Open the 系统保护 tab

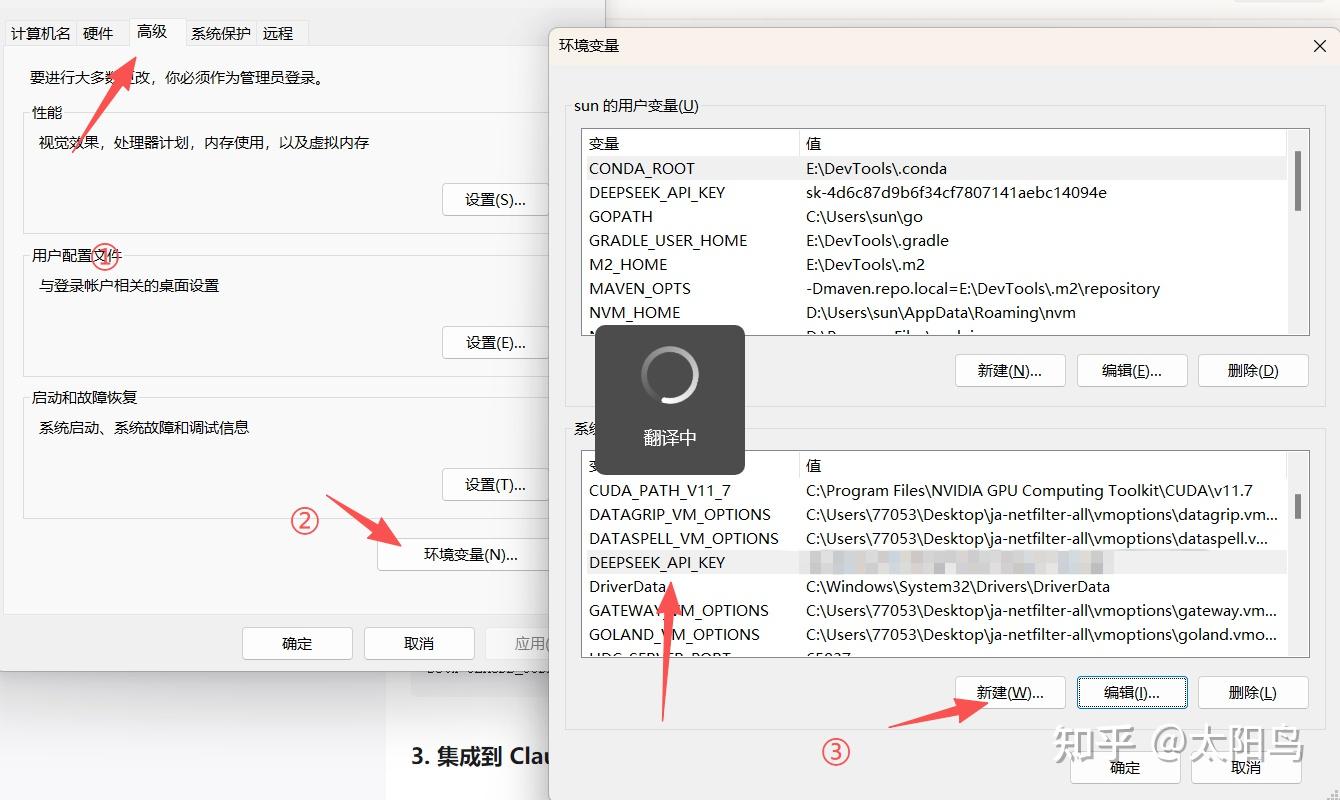pyautogui.click(x=220, y=33)
